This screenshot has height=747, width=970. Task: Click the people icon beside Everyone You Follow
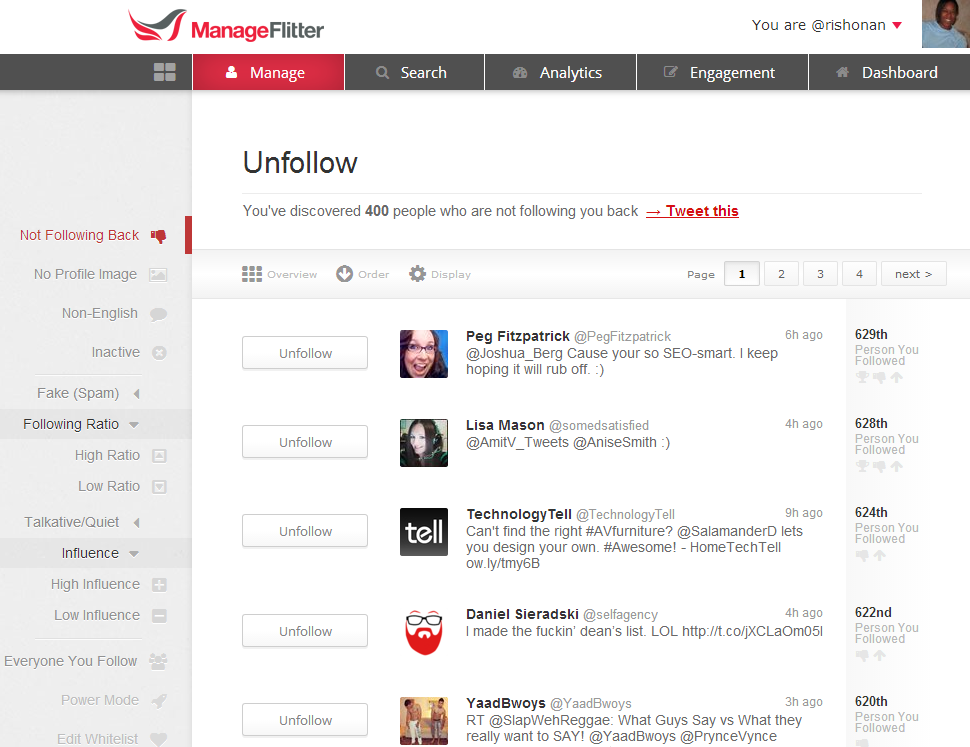pos(158,662)
